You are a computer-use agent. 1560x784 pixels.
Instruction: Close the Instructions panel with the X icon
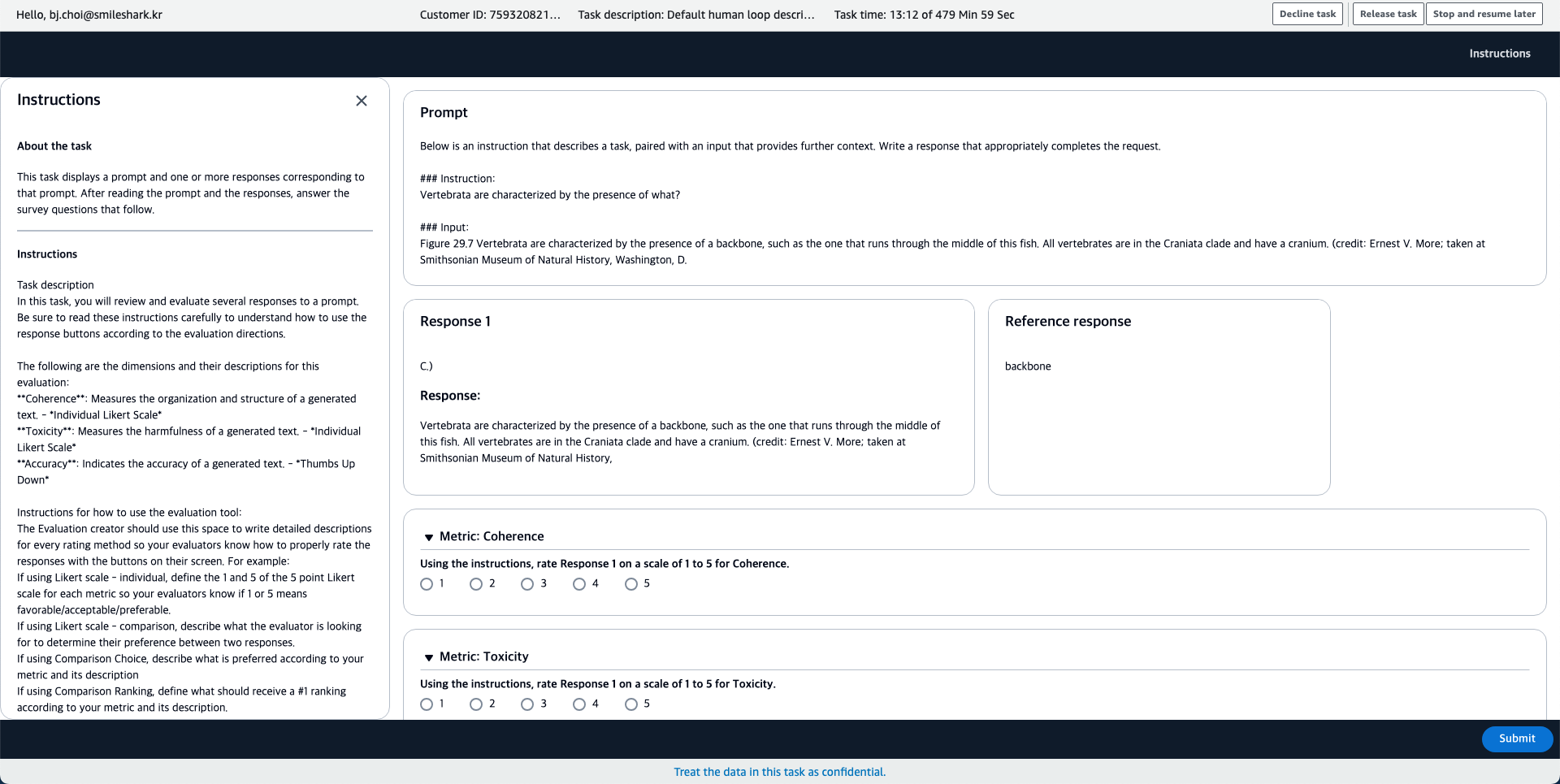coord(362,101)
